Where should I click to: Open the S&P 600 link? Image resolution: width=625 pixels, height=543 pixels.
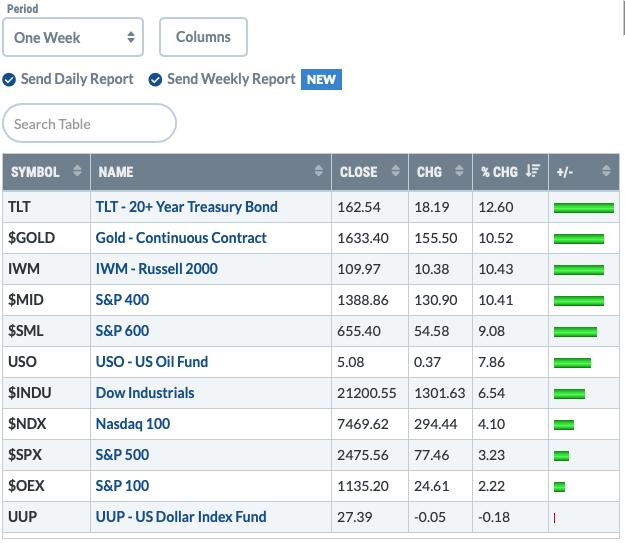click(122, 331)
